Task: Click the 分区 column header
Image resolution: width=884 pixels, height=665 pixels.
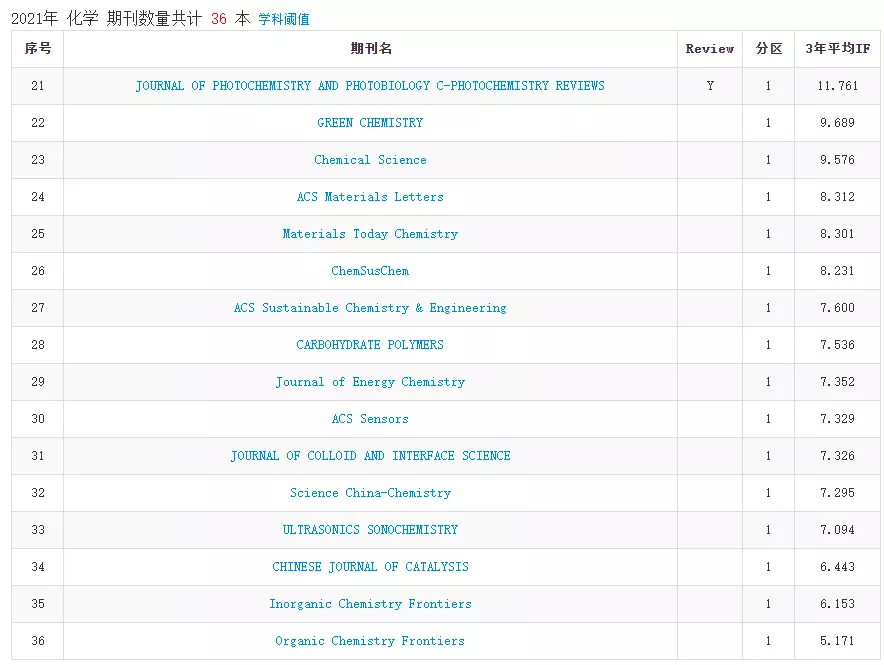Action: click(768, 49)
